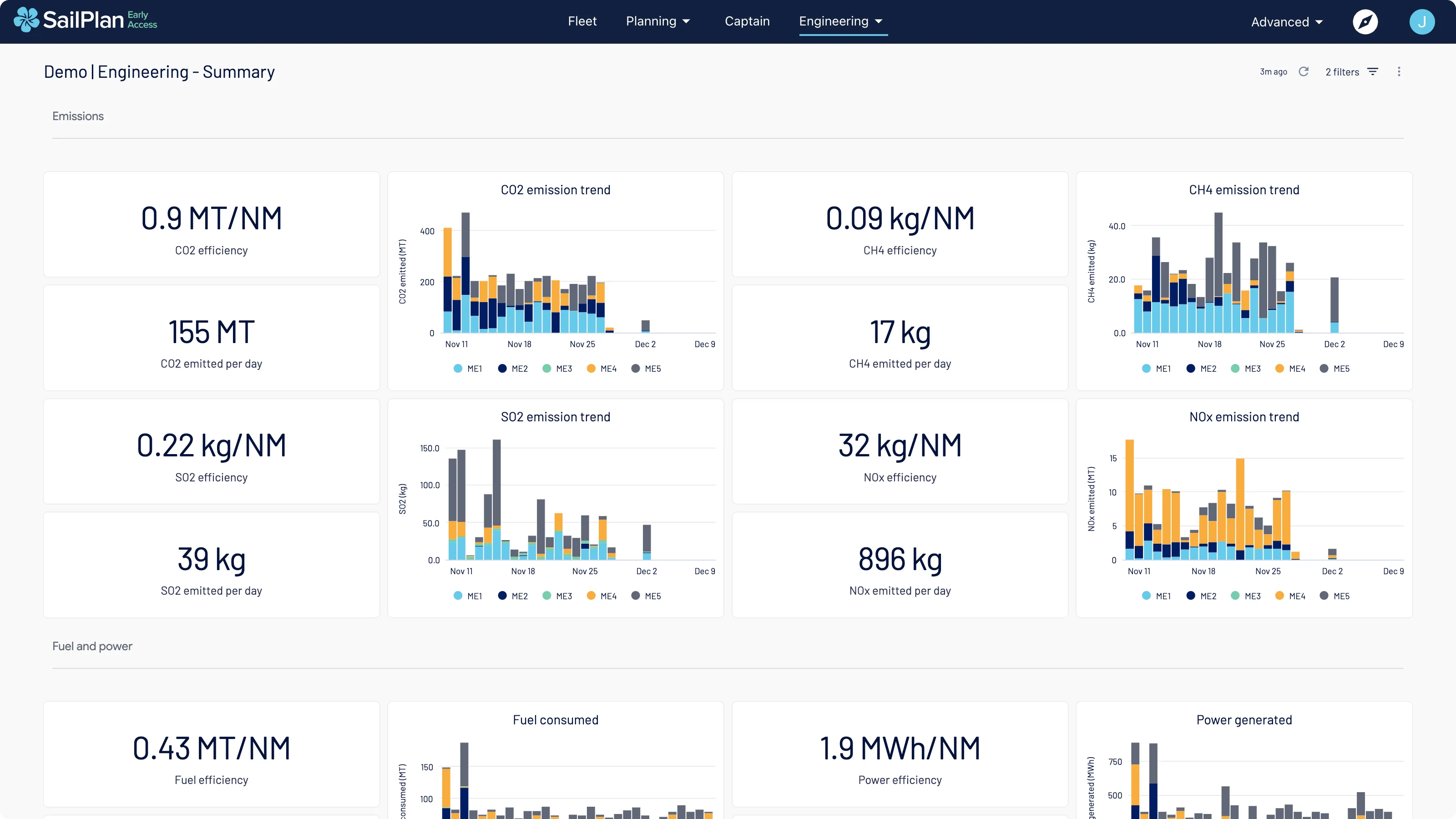Viewport: 1456px width, 819px height.
Task: Open the user avatar J menu
Action: [1421, 22]
